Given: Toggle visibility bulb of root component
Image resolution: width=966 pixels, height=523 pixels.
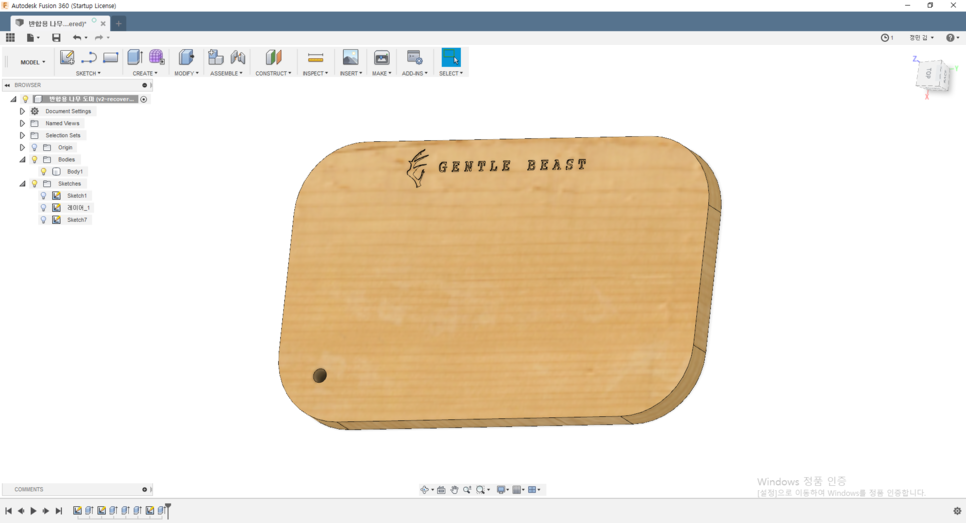Looking at the screenshot, I should (25, 99).
